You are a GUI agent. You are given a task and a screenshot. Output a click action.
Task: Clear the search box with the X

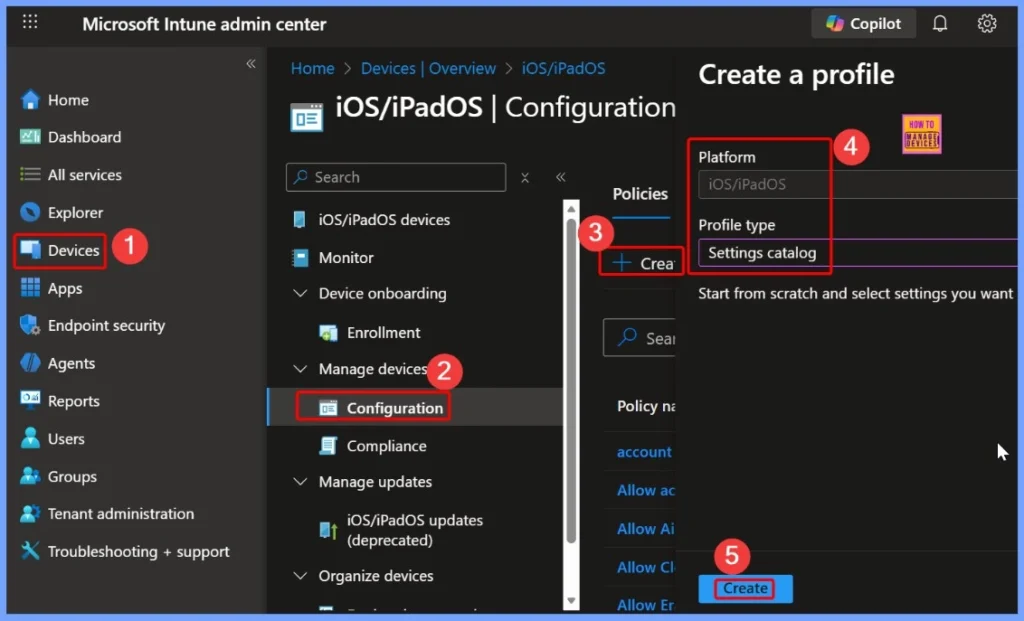coord(525,177)
